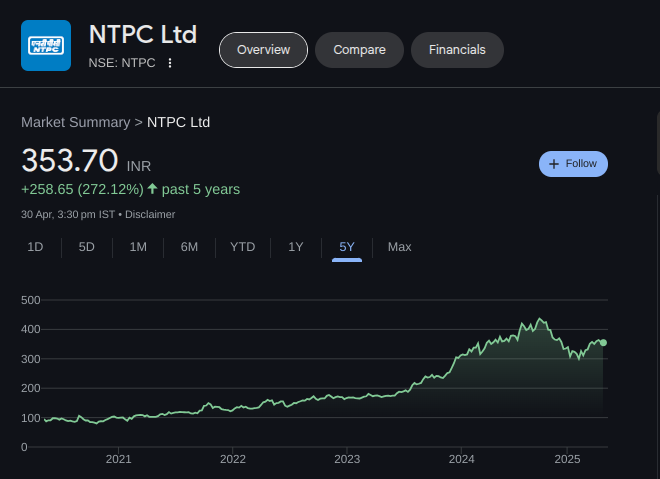660x479 pixels.
Task: Click the 2024 label on the chart axis
Action: point(461,459)
